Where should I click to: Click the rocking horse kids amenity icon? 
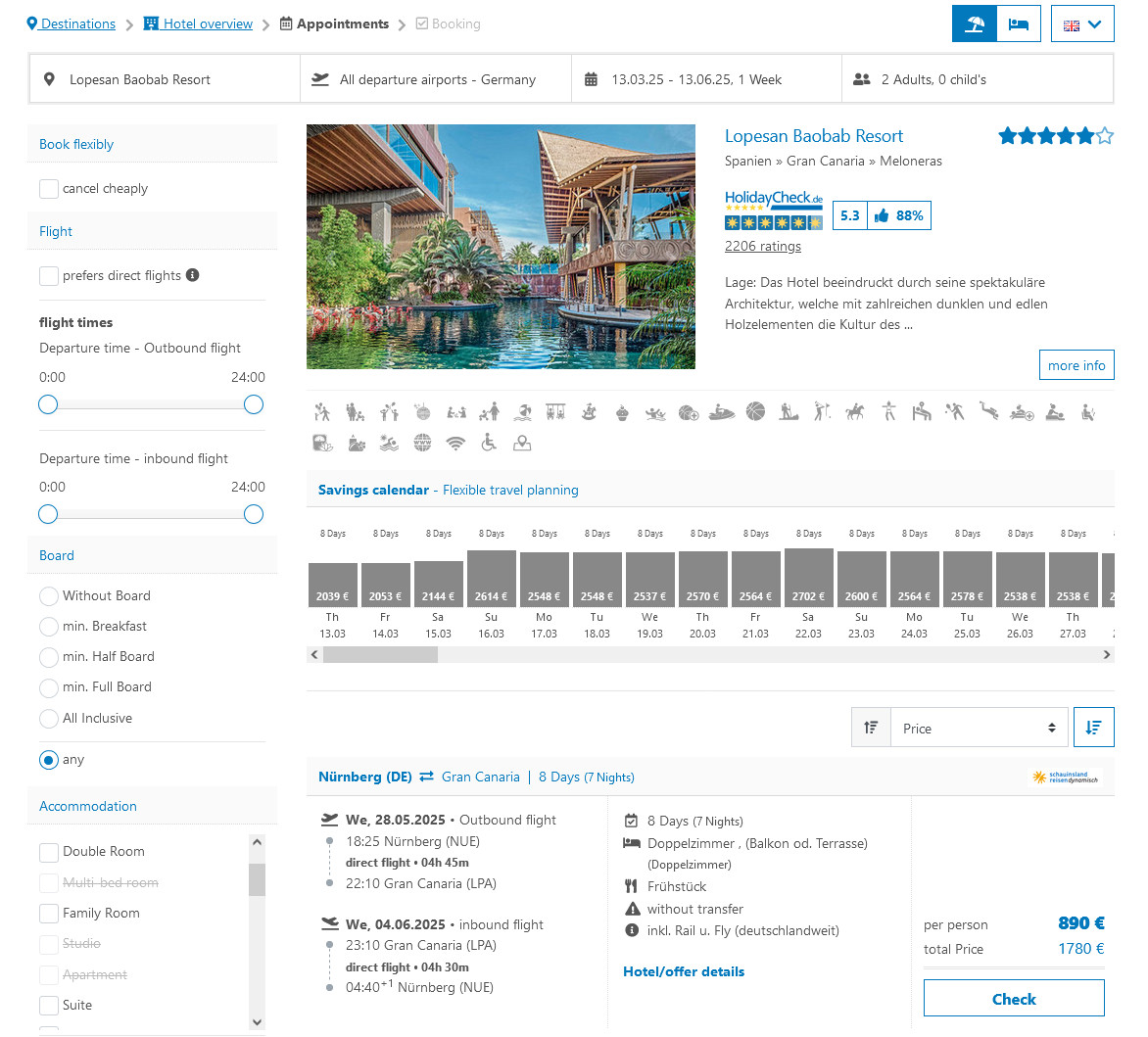click(589, 412)
